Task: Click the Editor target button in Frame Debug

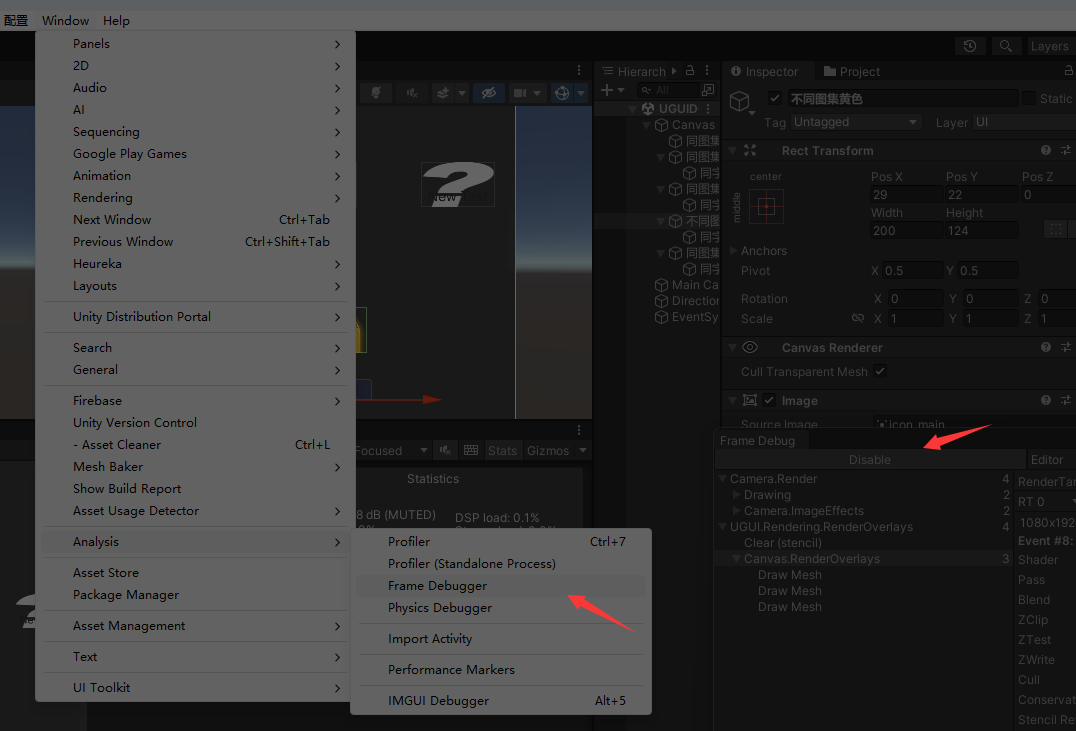Action: click(1051, 460)
